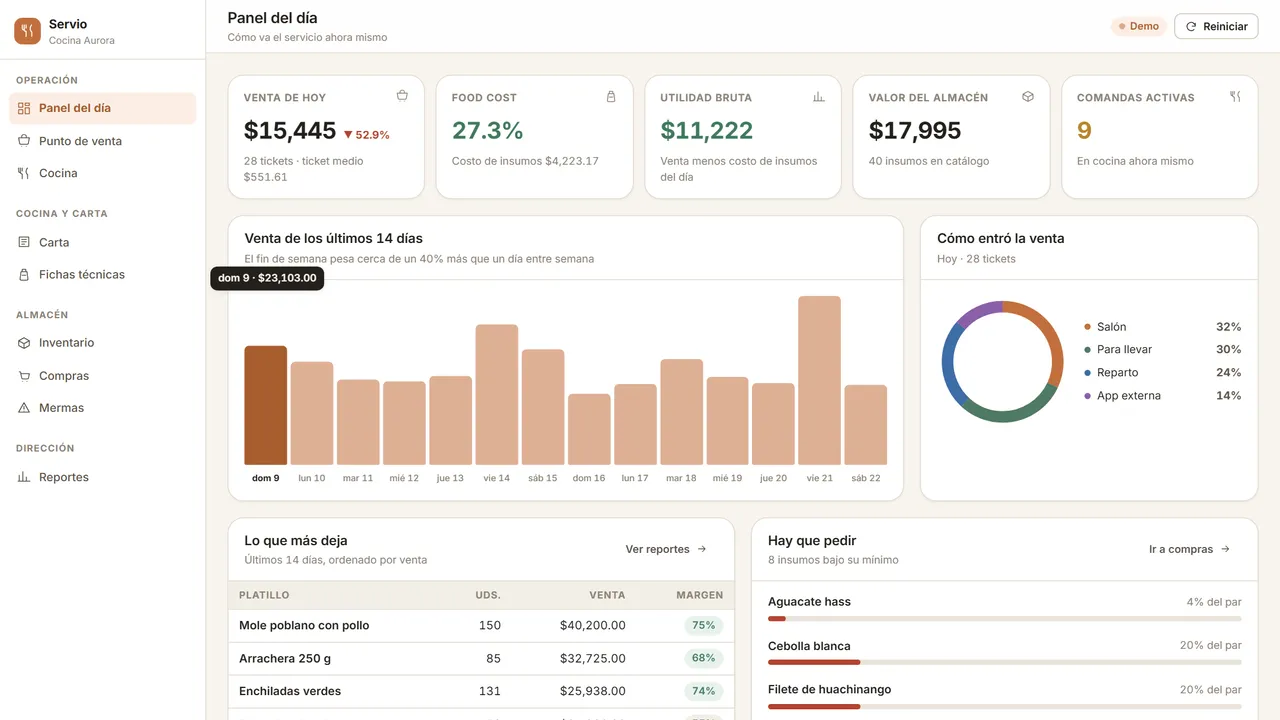The height and width of the screenshot is (720, 1280).
Task: Click the Carta menu list icon
Action: pyautogui.click(x=24, y=242)
